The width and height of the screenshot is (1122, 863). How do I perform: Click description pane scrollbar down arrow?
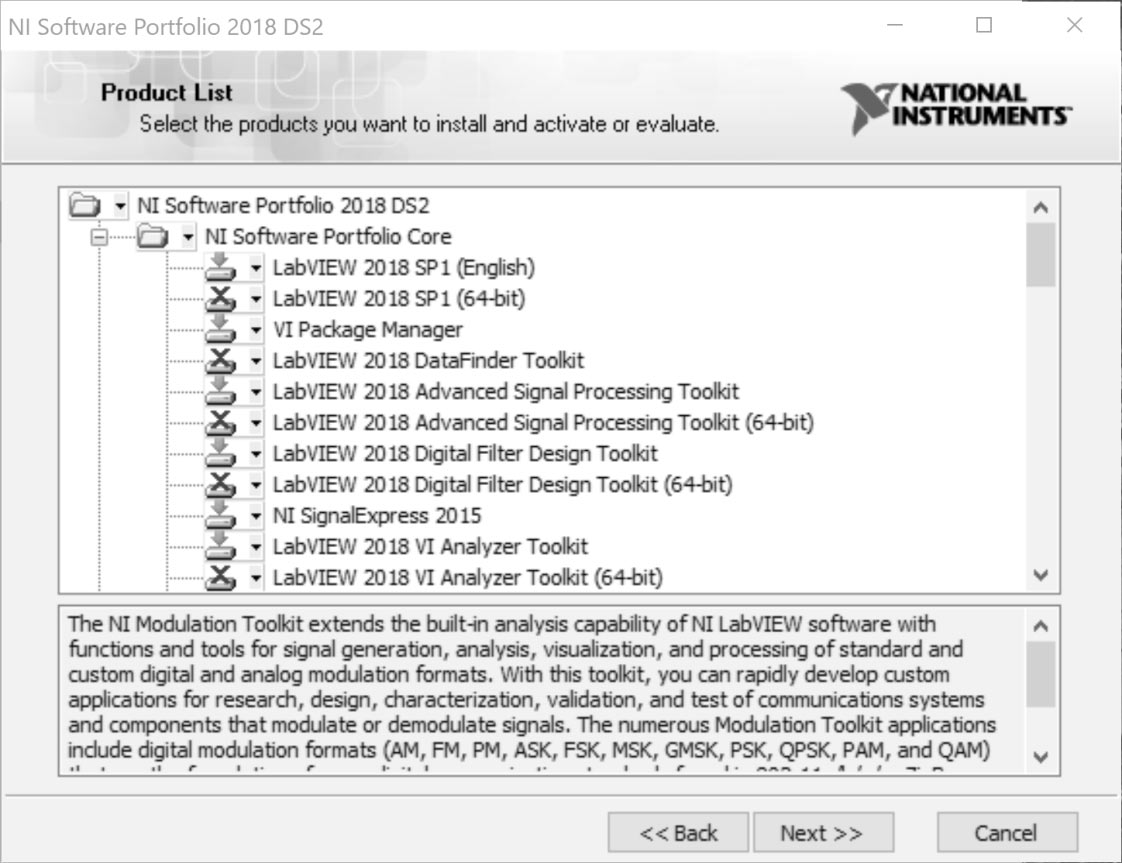(1041, 757)
